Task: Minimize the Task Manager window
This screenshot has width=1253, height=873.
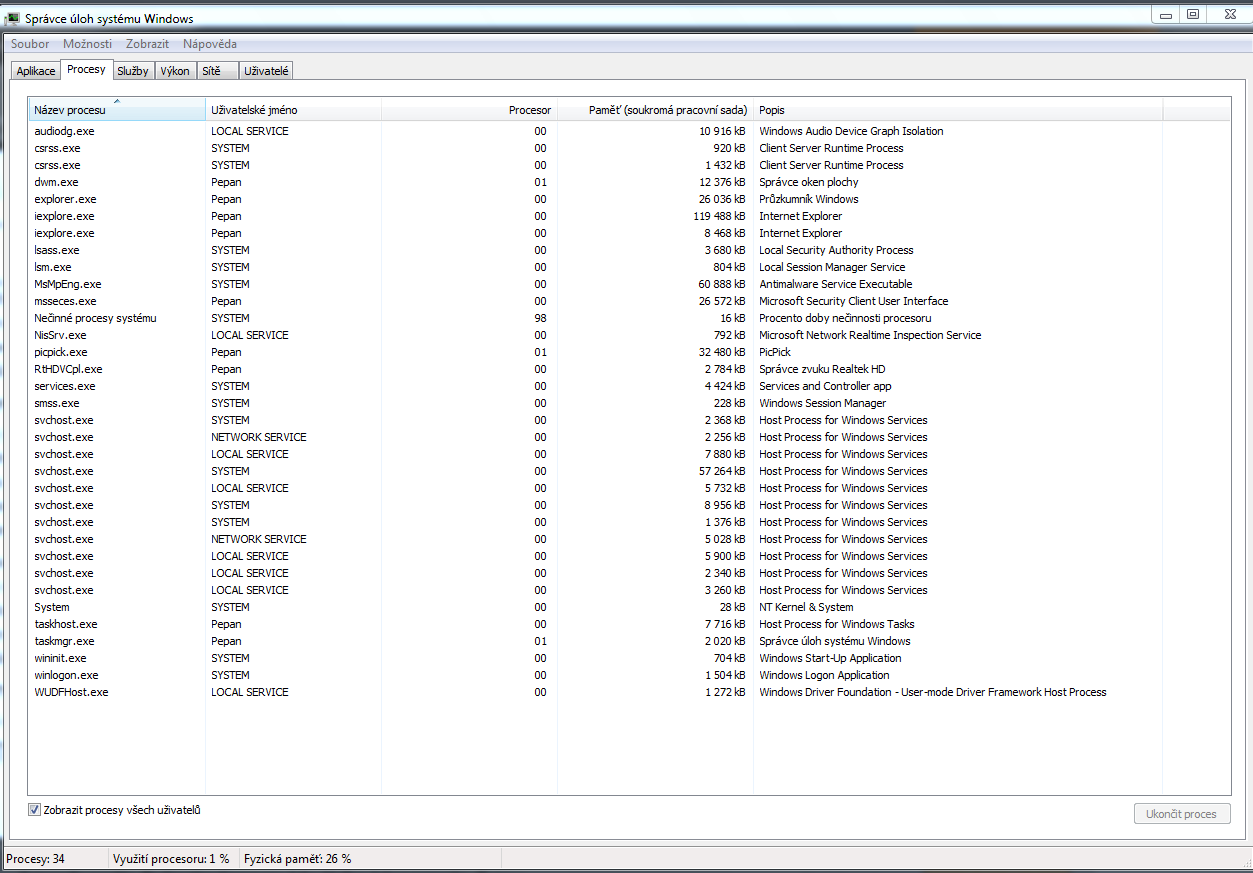Action: 1165,14
